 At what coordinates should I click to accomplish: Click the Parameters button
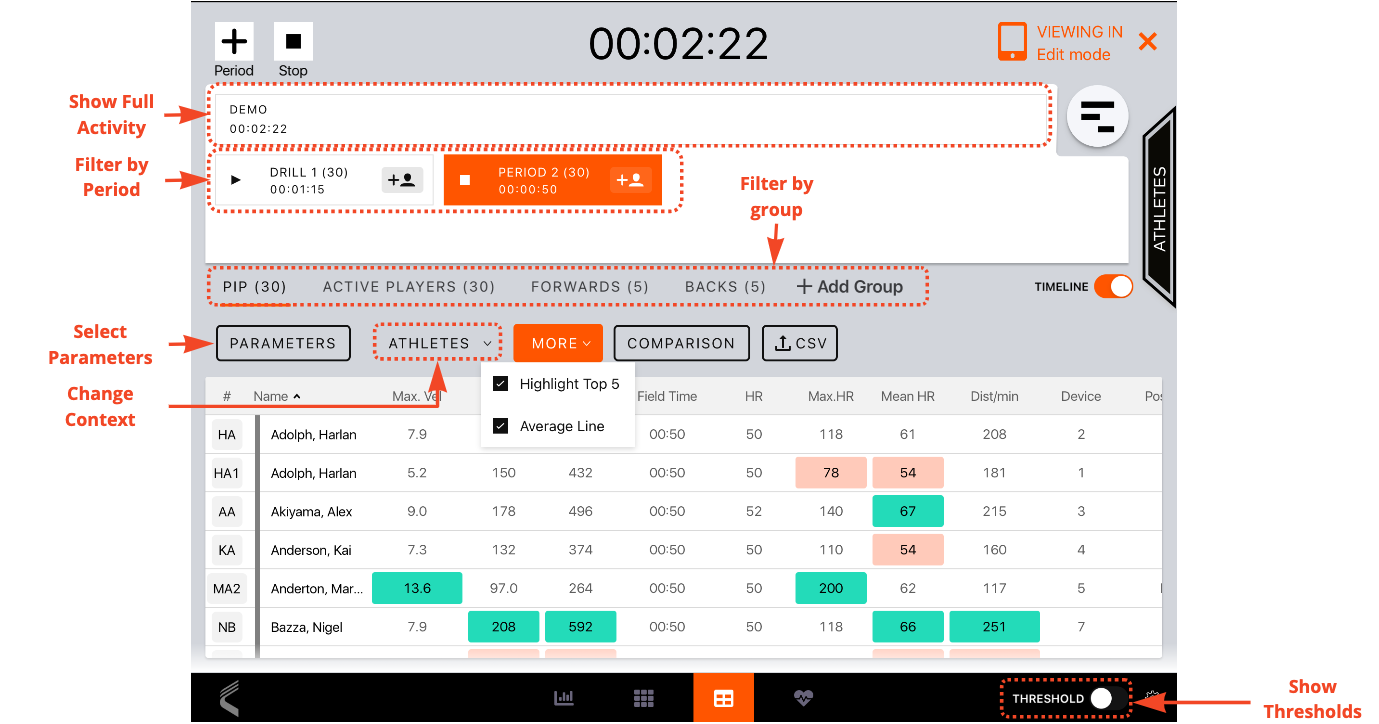[x=283, y=343]
